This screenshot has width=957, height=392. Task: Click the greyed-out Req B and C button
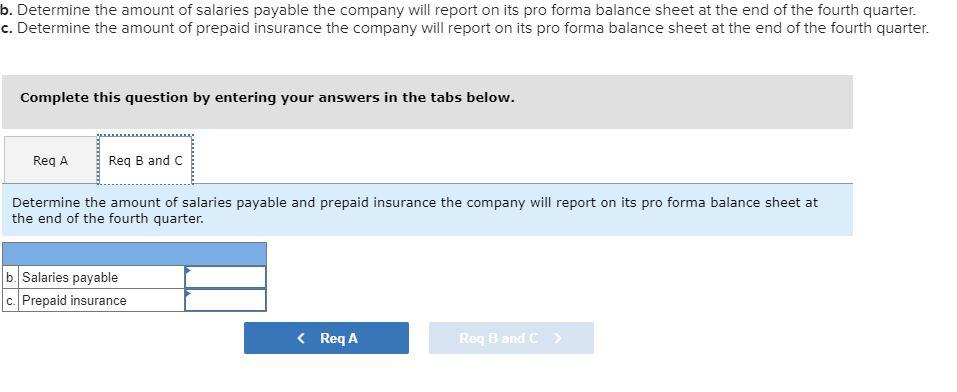(x=511, y=338)
